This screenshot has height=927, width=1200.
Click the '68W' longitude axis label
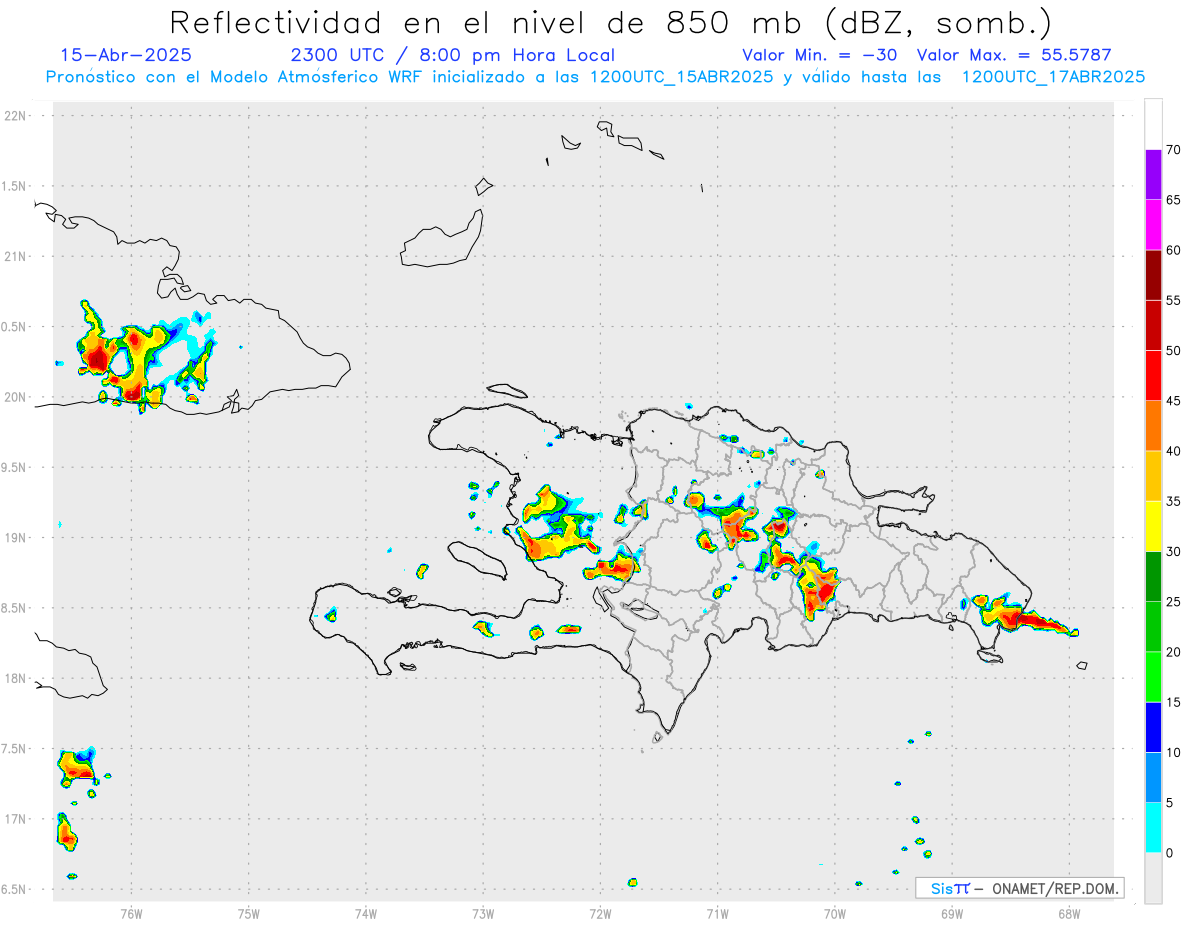1069,912
